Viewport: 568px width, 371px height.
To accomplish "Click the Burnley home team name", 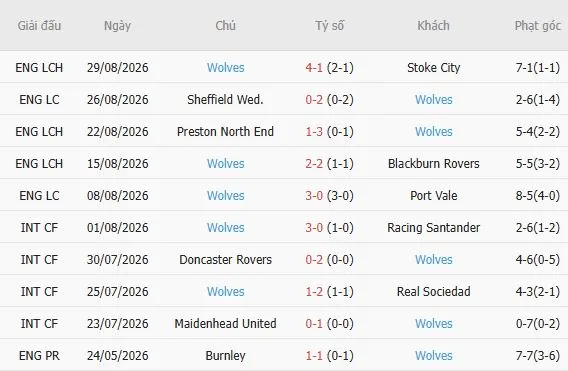I will click(225, 355).
